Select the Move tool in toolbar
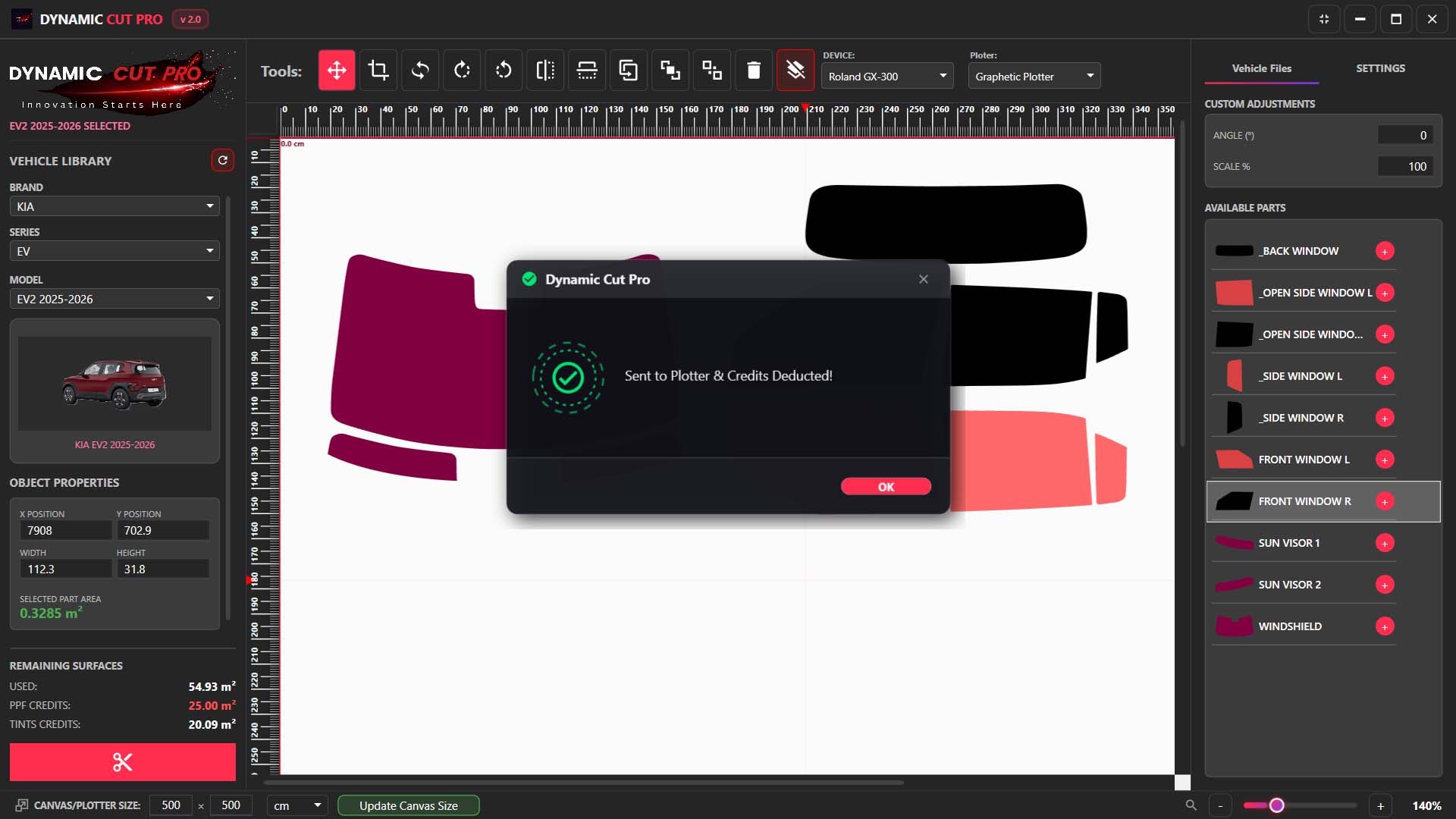 (337, 71)
